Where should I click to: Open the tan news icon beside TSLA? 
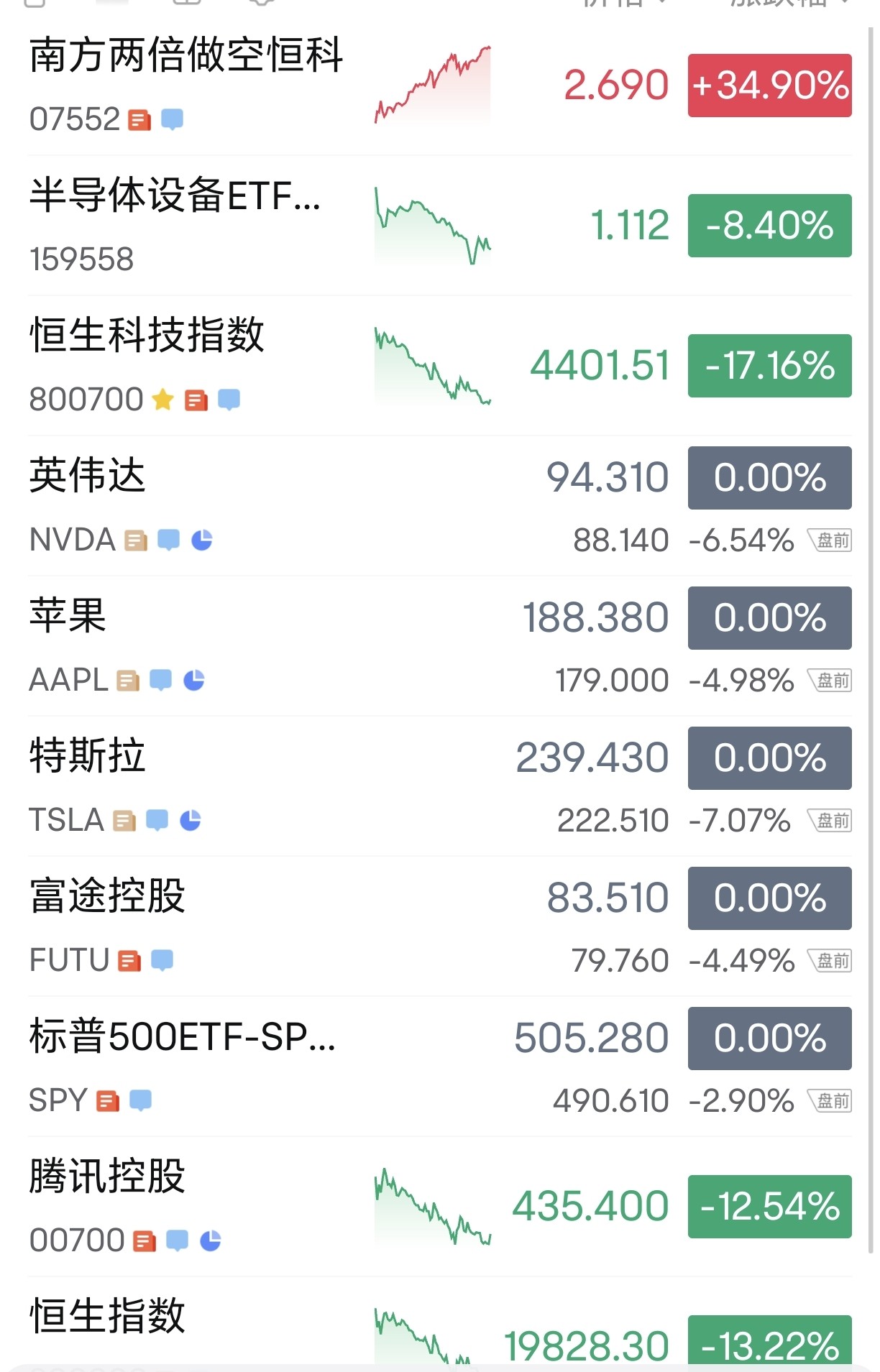click(124, 820)
